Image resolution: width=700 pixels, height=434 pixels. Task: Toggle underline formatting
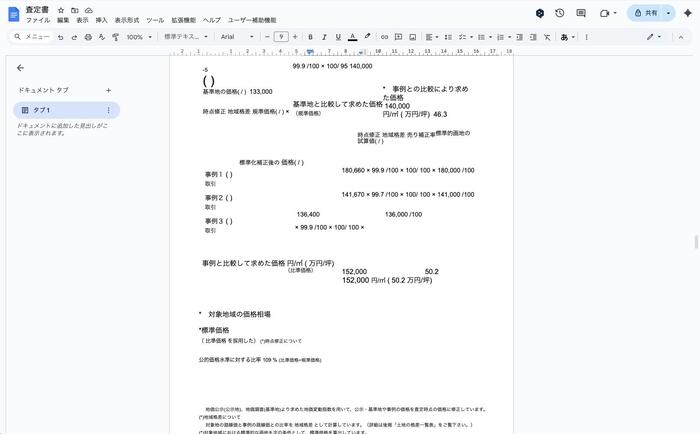coord(338,37)
